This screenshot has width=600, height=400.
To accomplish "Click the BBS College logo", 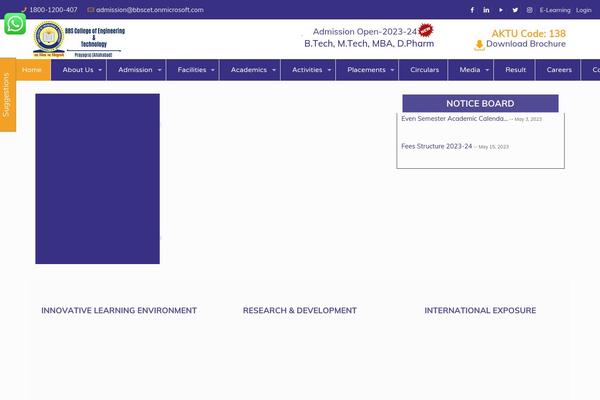I will [x=79, y=39].
